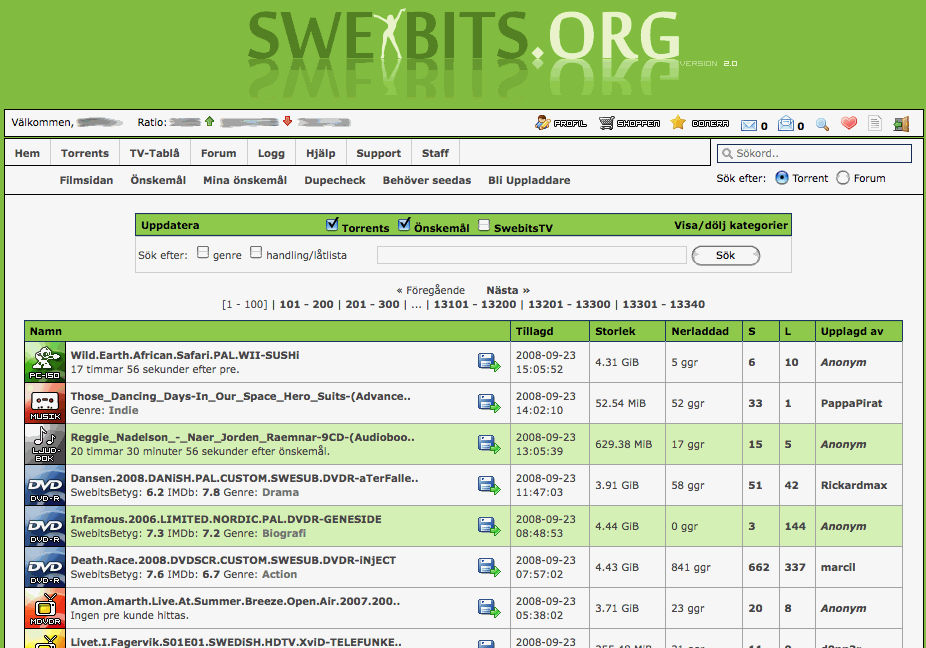Download Infamous.2006 torrent via disk icon

[488, 526]
